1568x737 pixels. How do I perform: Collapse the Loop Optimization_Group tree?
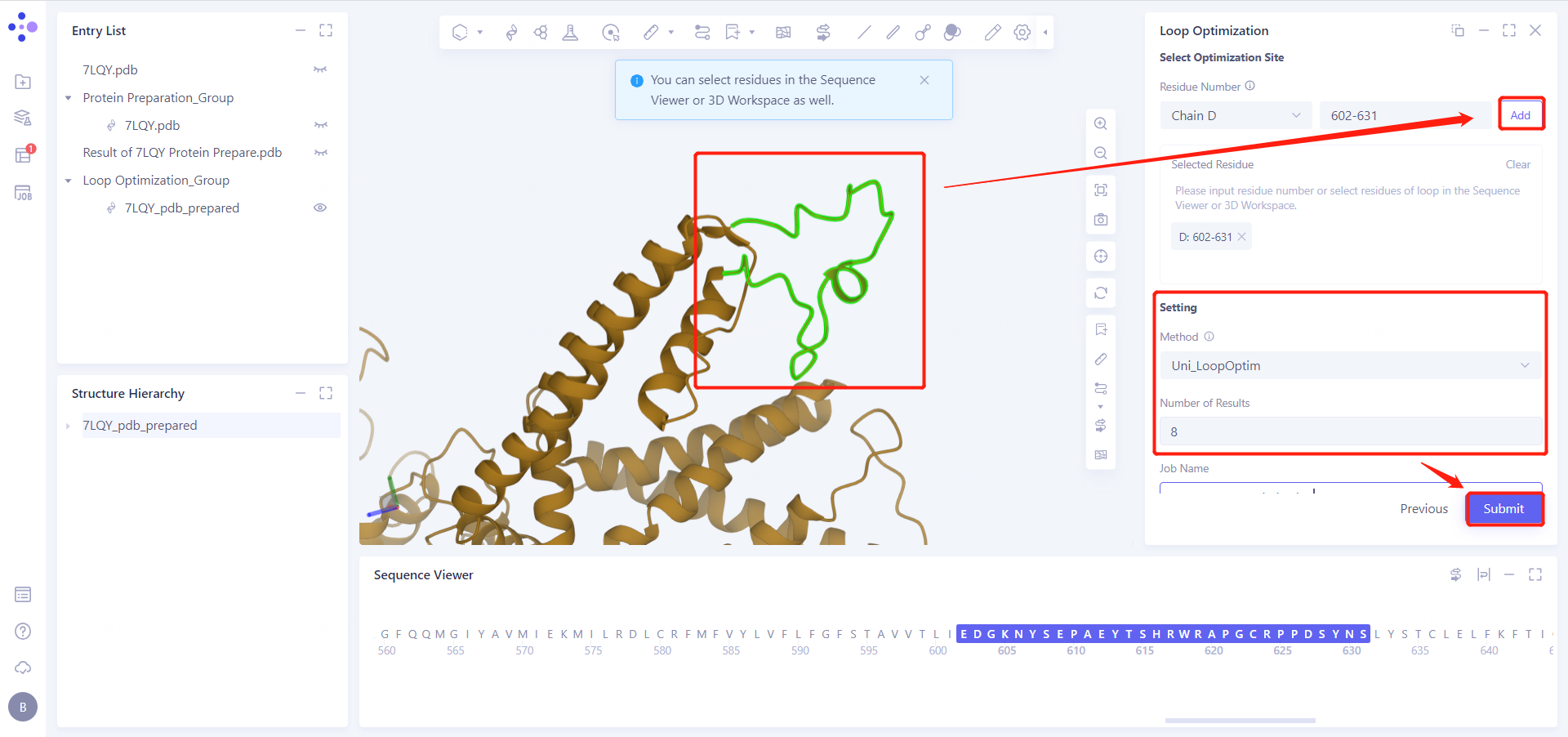pos(69,180)
